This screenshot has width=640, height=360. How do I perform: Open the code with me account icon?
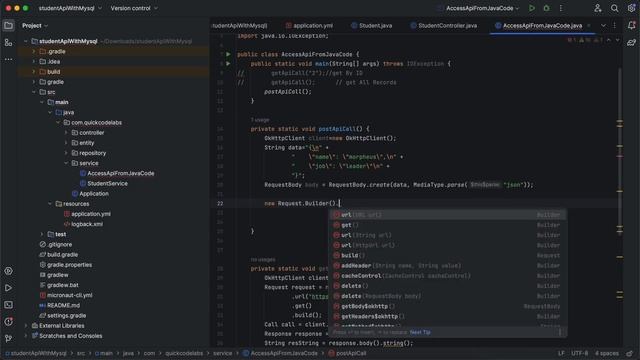coord(598,8)
